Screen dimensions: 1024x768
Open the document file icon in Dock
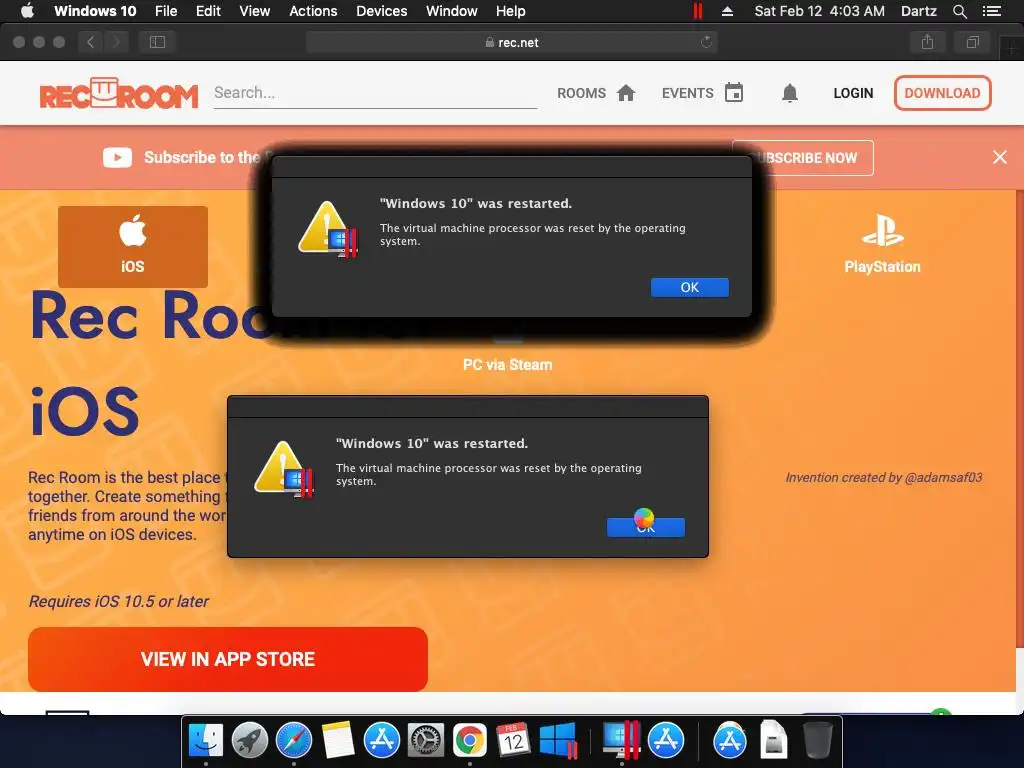[773, 741]
